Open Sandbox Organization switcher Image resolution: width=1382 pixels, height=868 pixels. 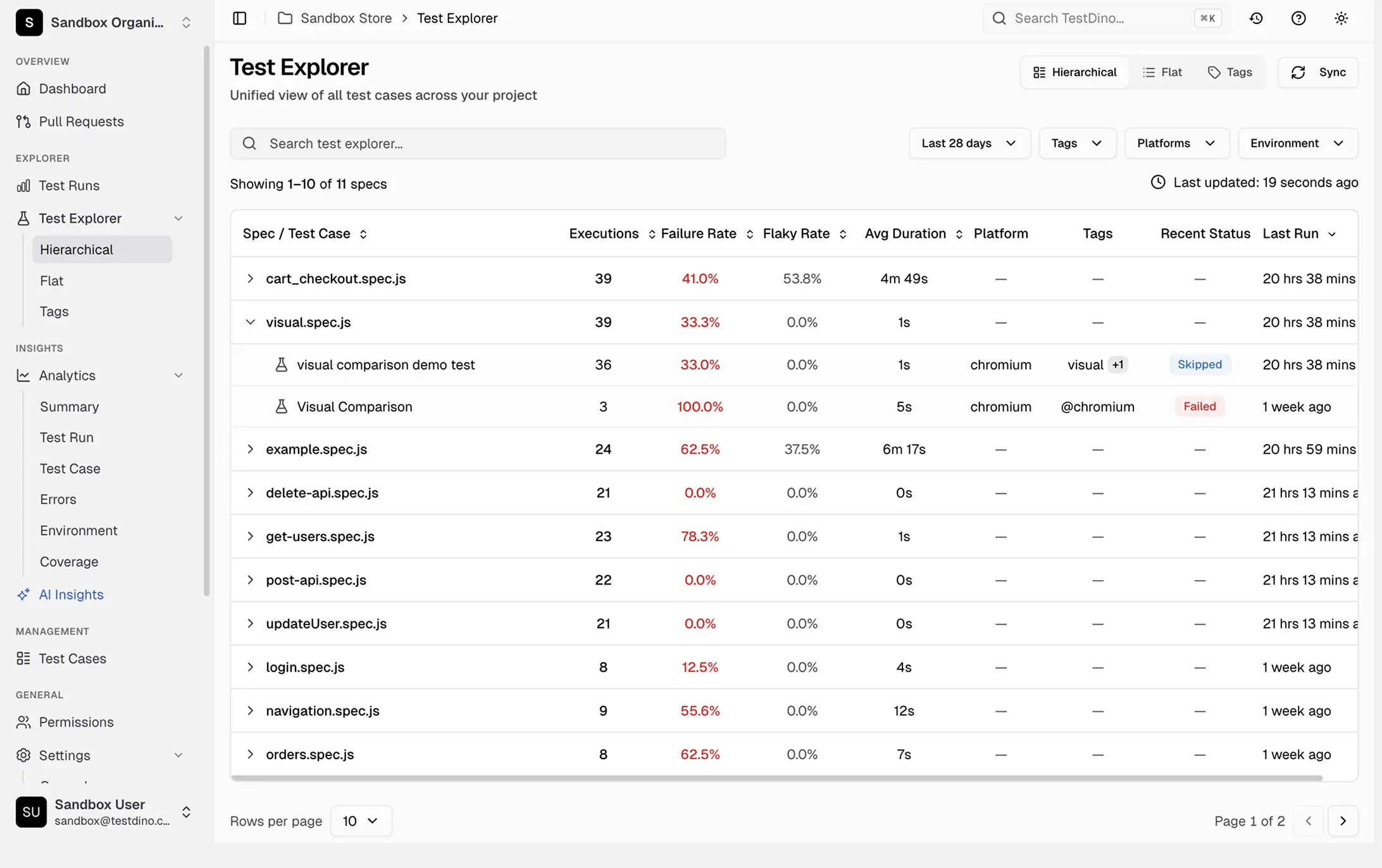tap(104, 23)
